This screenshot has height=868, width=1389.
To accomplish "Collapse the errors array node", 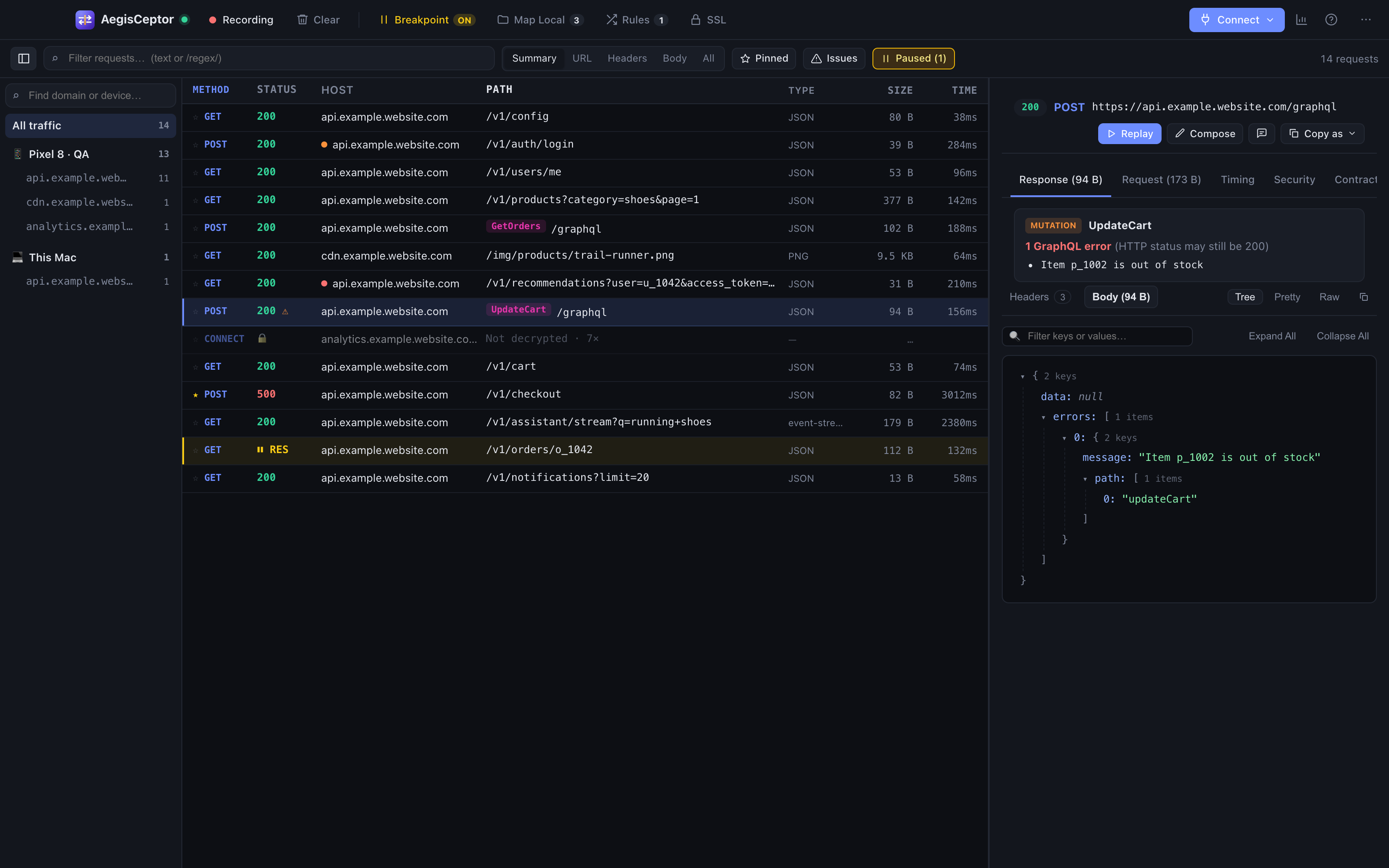I will tap(1043, 418).
